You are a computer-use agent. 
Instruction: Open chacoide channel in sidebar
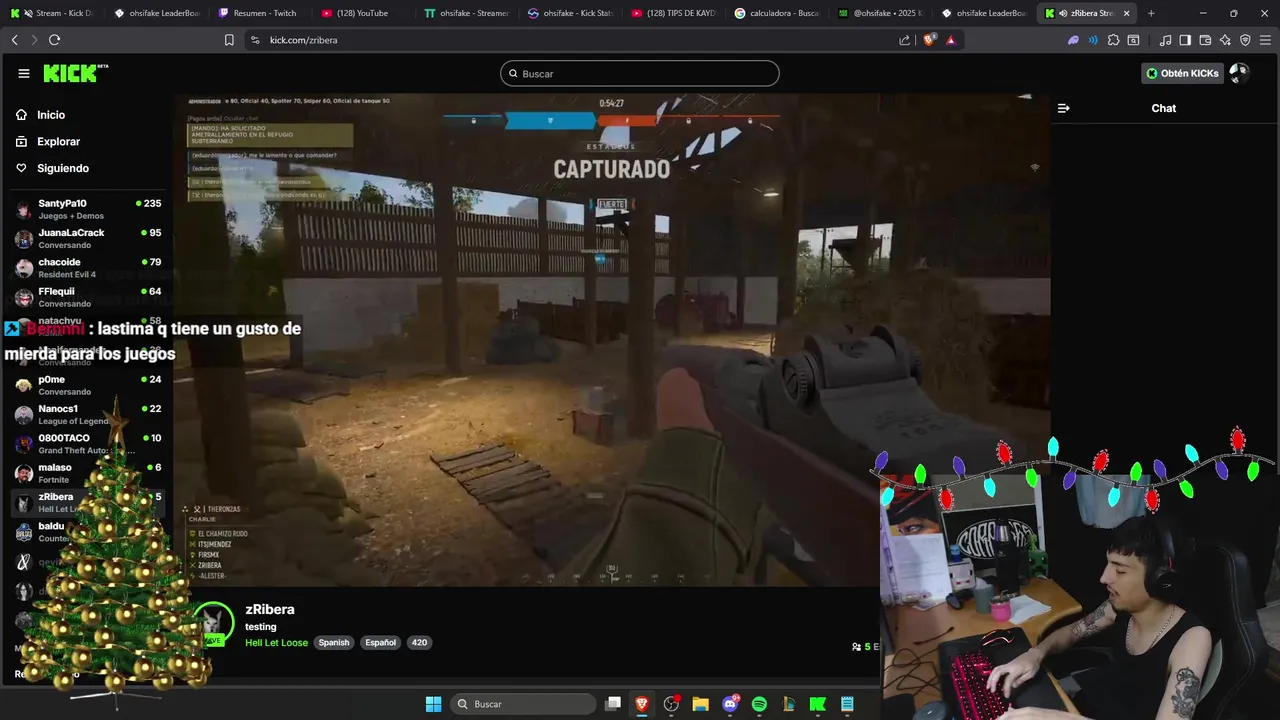tap(88, 268)
